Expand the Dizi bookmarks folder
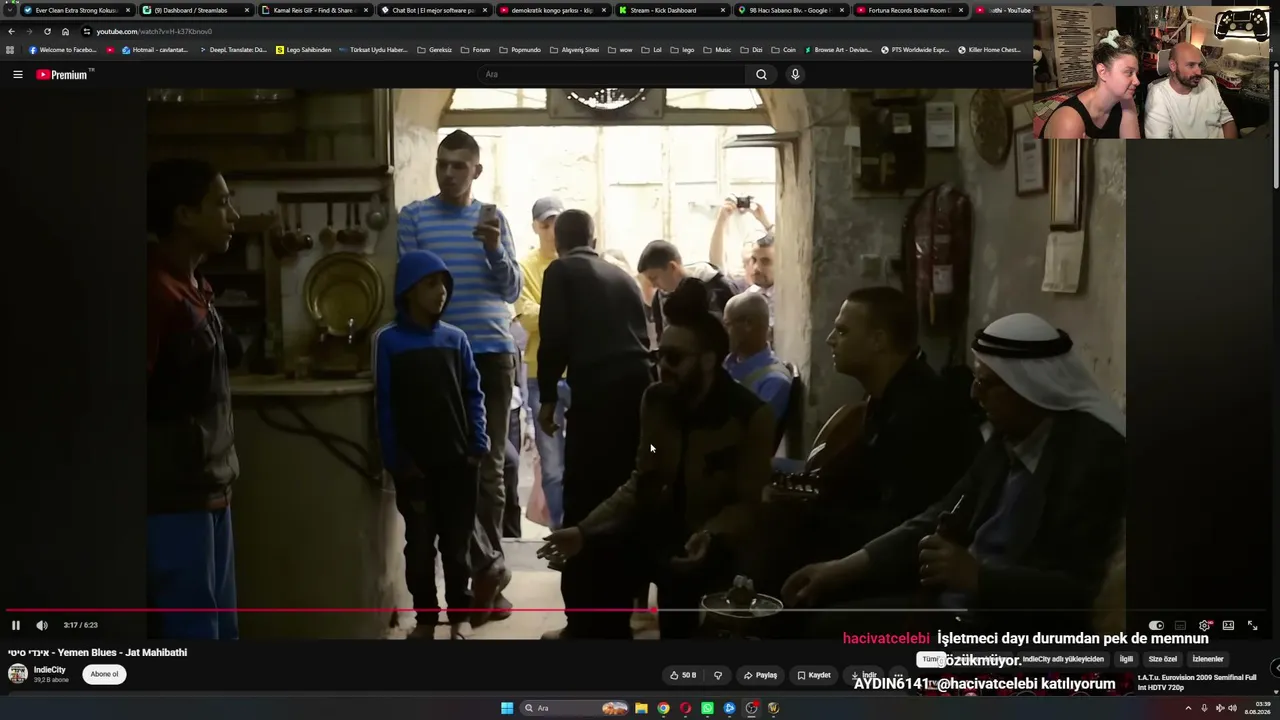Screen dimensions: 1280x720 751,50
